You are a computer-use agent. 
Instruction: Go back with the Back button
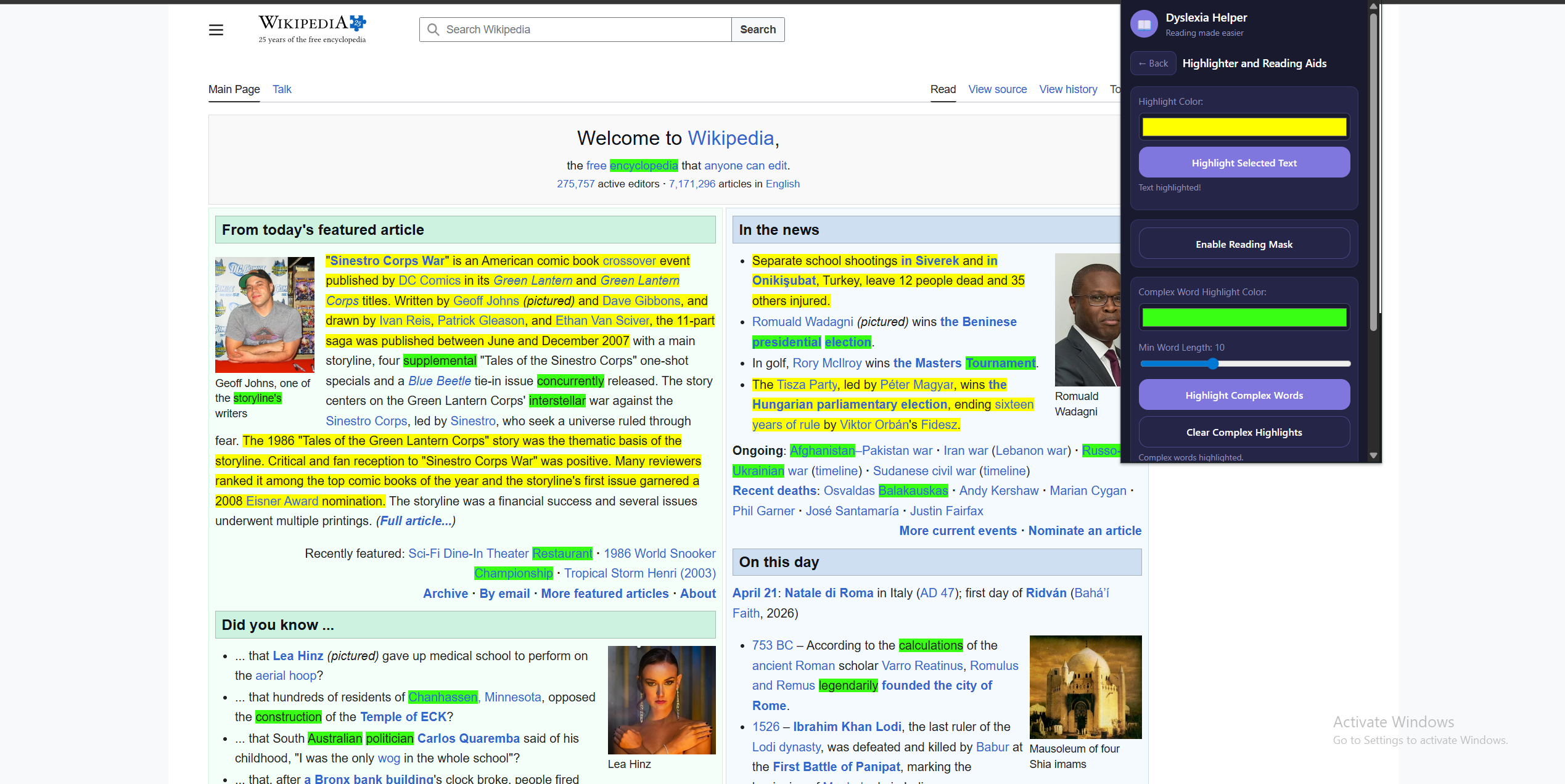click(1153, 63)
